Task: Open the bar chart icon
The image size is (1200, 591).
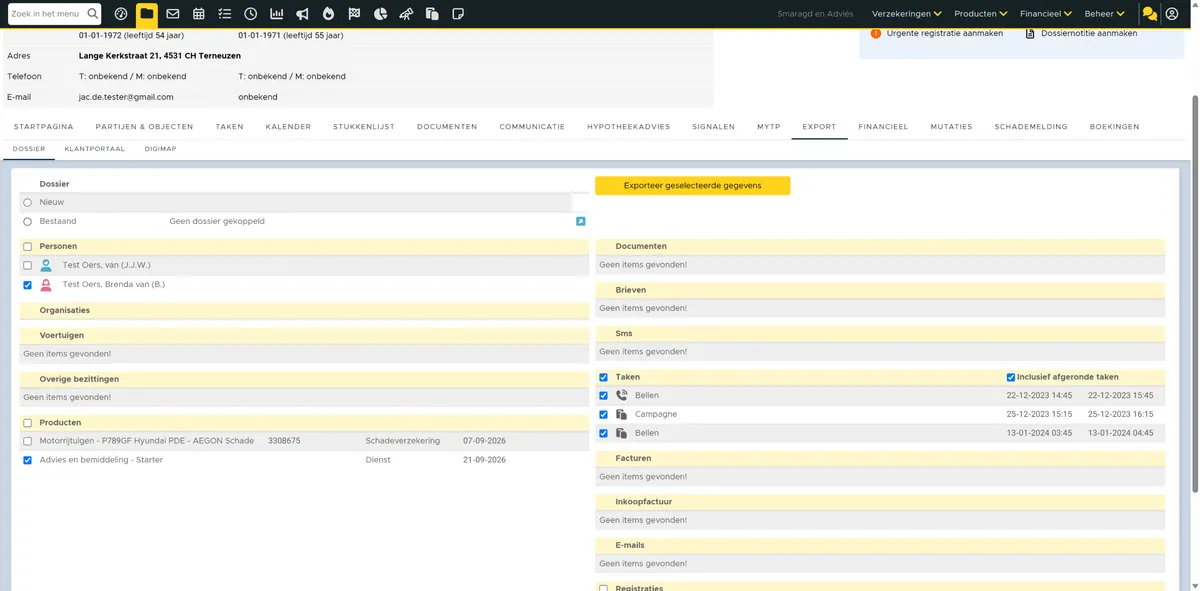Action: click(276, 14)
